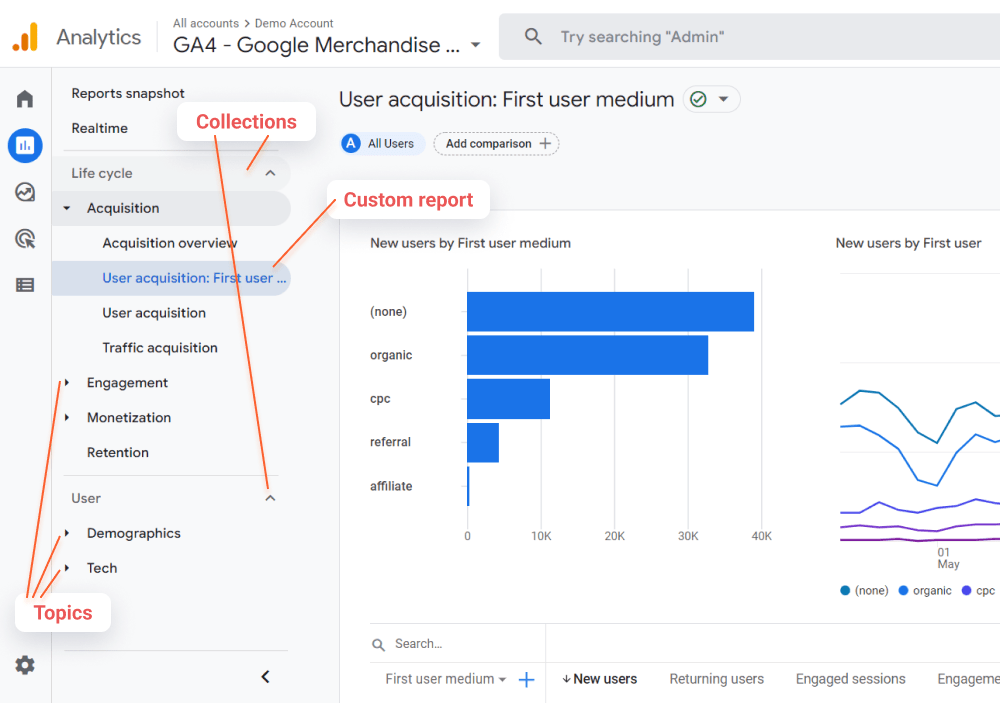Click the table search magnifier icon

[x=378, y=645]
